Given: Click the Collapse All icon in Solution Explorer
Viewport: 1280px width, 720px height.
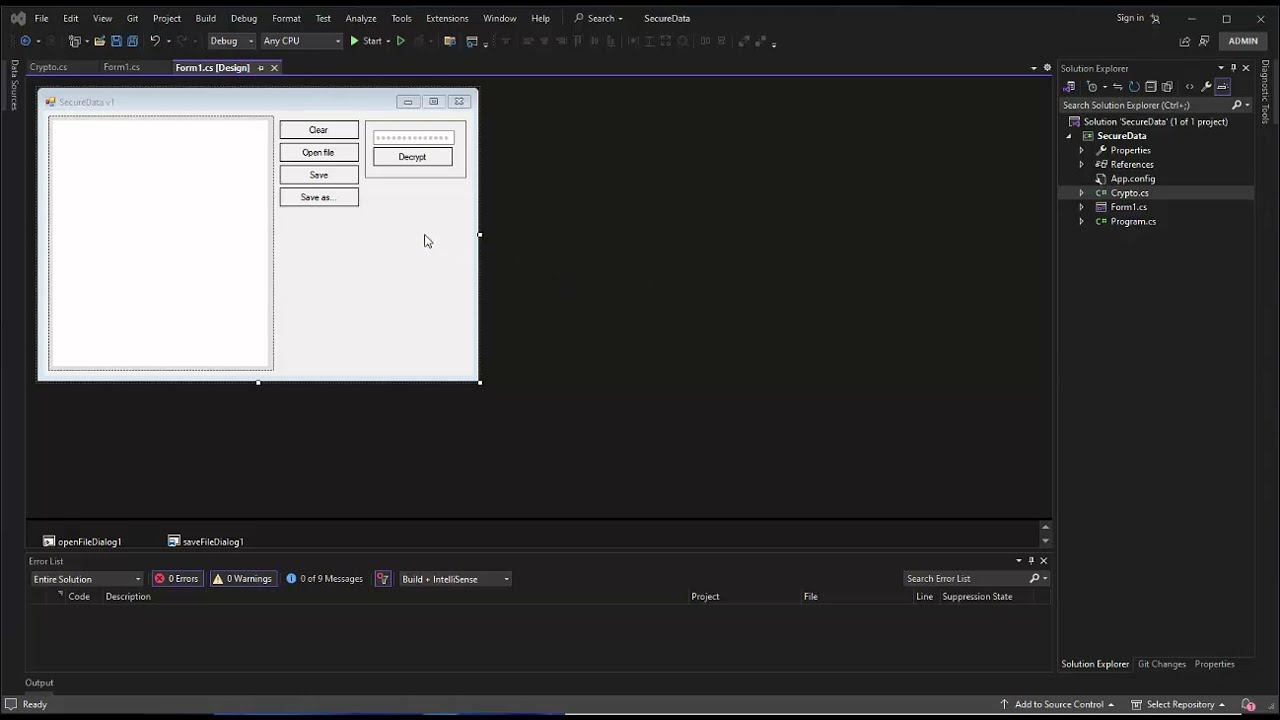Looking at the screenshot, I should tap(1151, 87).
